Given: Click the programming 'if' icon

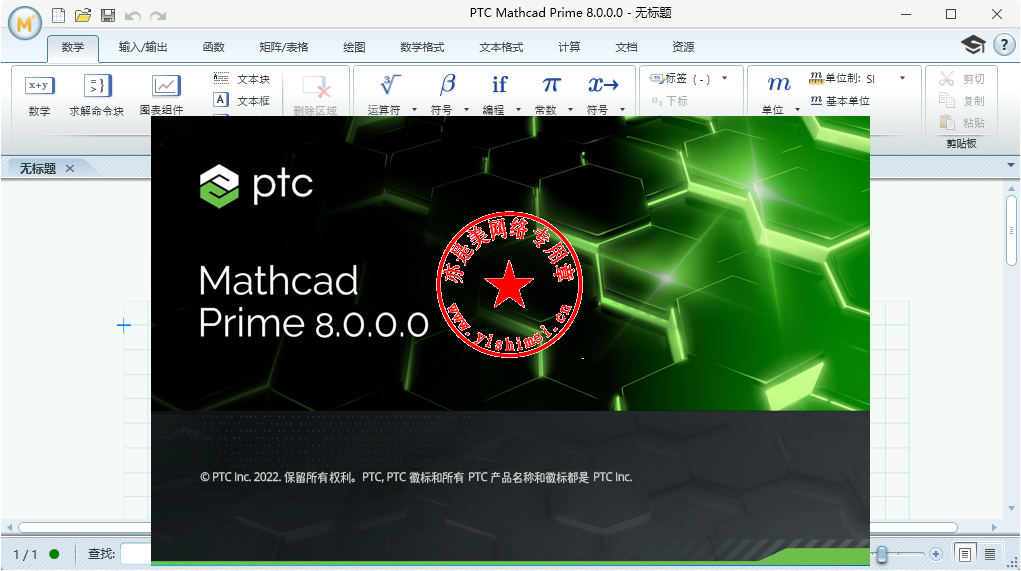Looking at the screenshot, I should (499, 85).
